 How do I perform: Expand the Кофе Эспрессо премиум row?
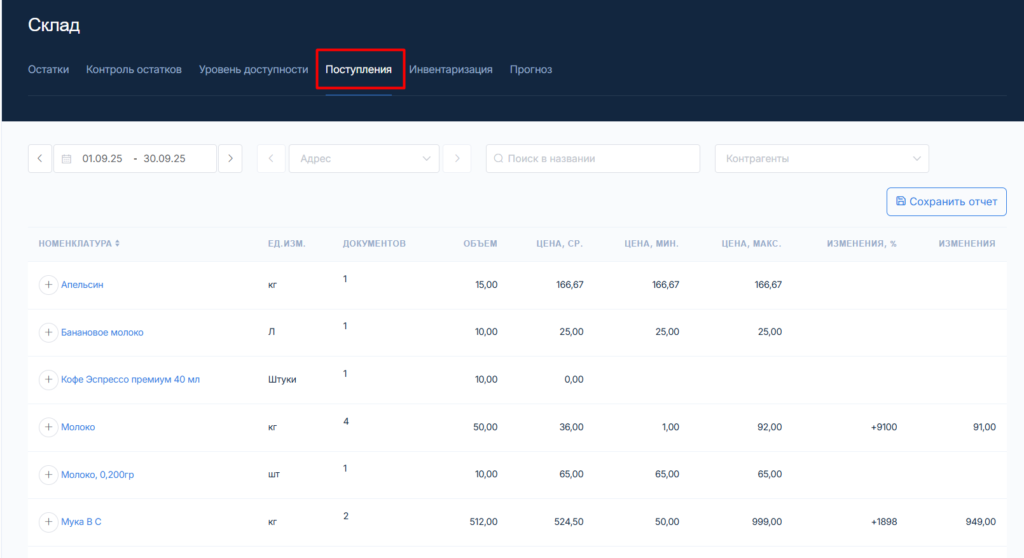[x=48, y=380]
